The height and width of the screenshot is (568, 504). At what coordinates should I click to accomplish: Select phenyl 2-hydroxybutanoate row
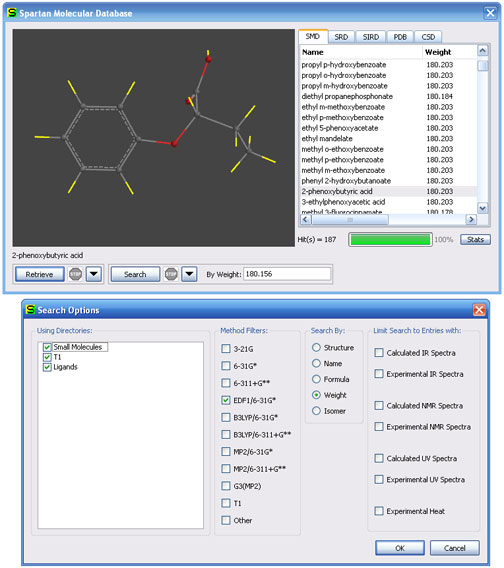point(388,181)
